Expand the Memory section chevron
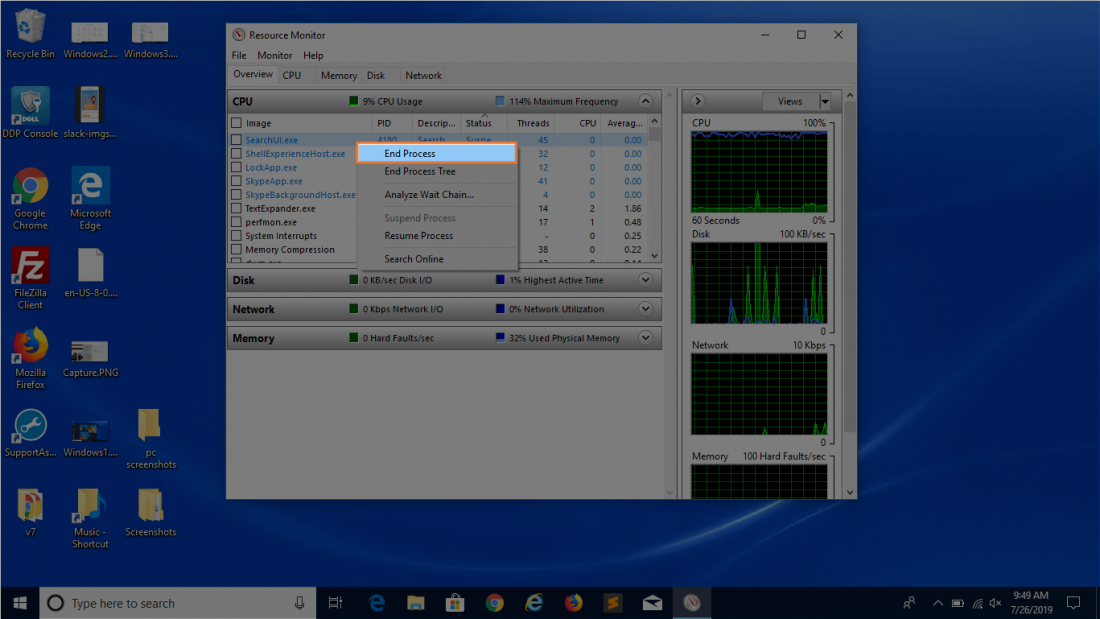The image size is (1100, 619). click(x=645, y=338)
